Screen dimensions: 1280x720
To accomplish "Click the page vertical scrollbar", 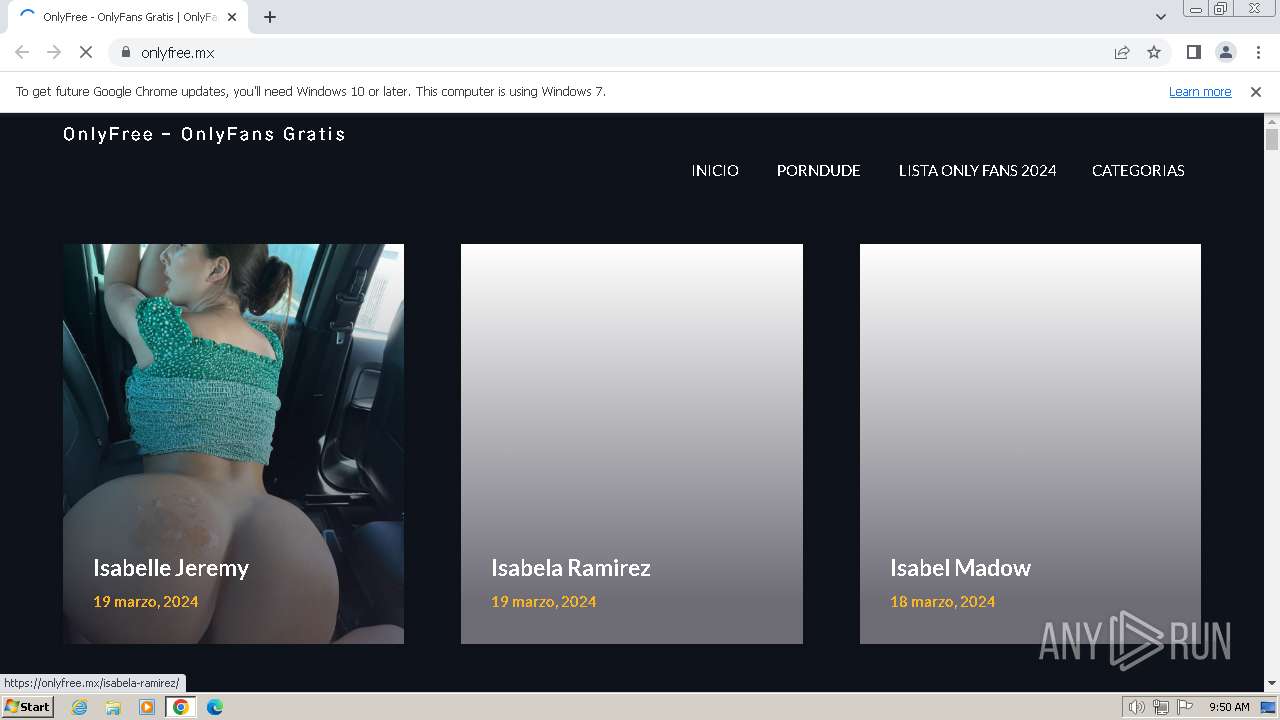I will point(1272,139).
